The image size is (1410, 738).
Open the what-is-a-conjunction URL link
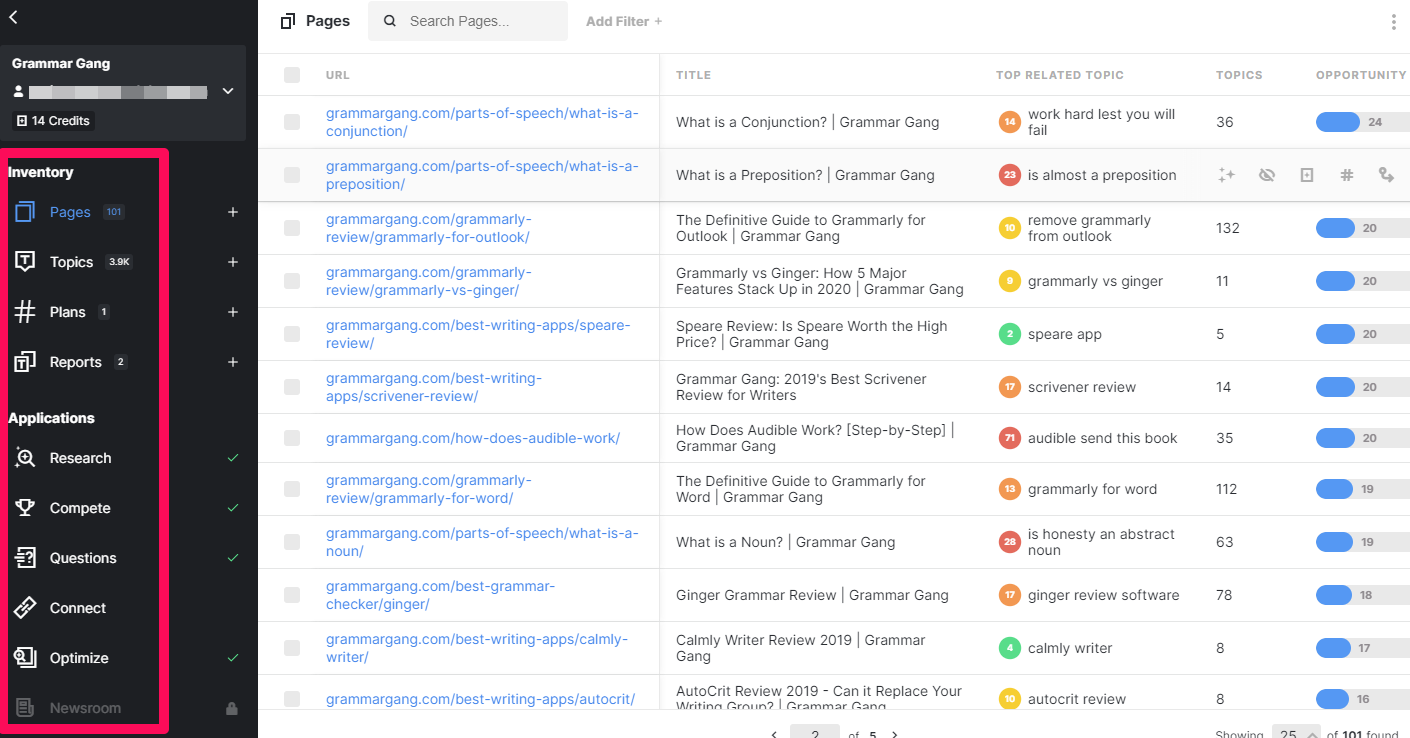pyautogui.click(x=481, y=122)
